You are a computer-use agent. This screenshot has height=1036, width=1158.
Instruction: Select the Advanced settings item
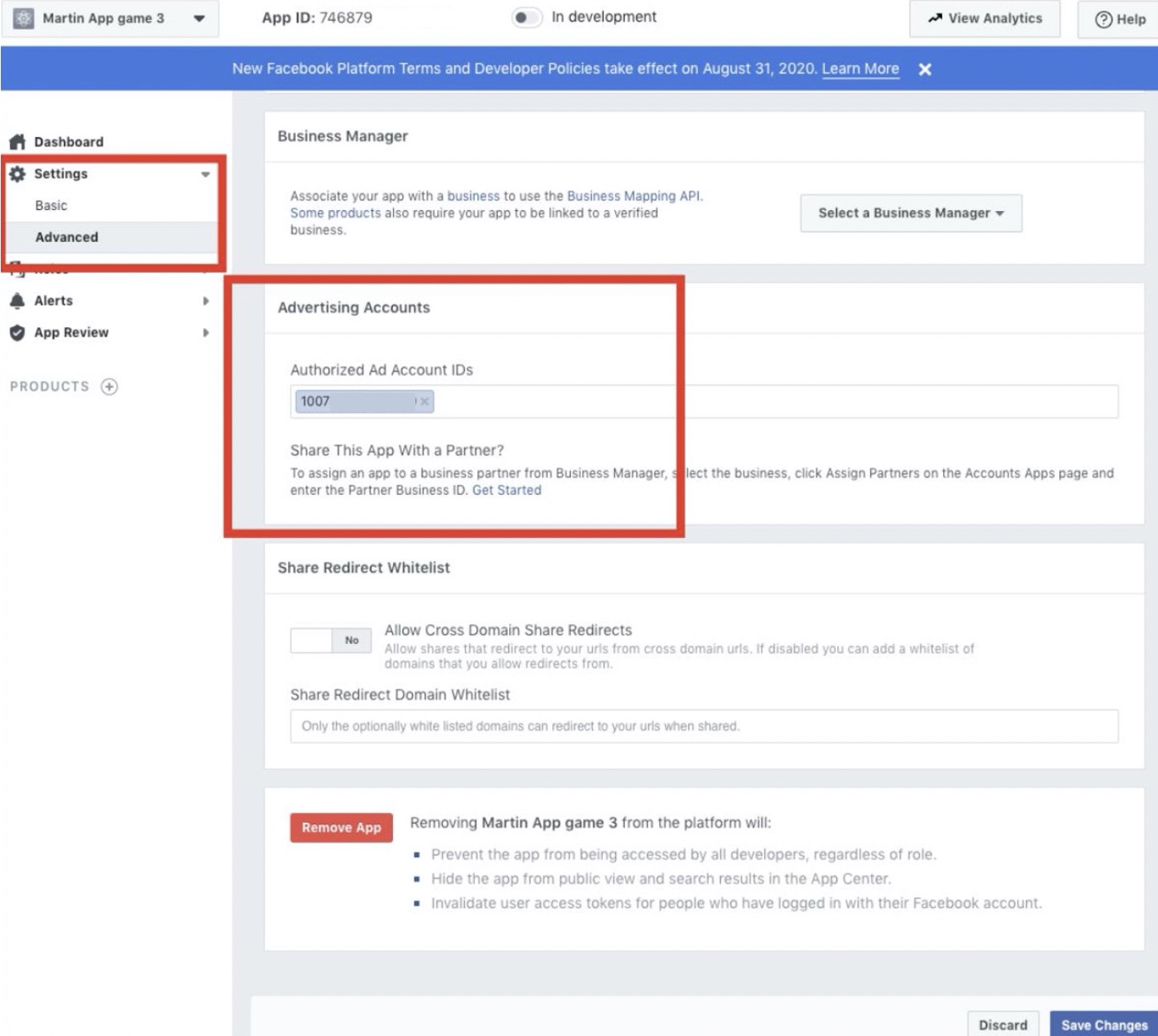[x=67, y=237]
